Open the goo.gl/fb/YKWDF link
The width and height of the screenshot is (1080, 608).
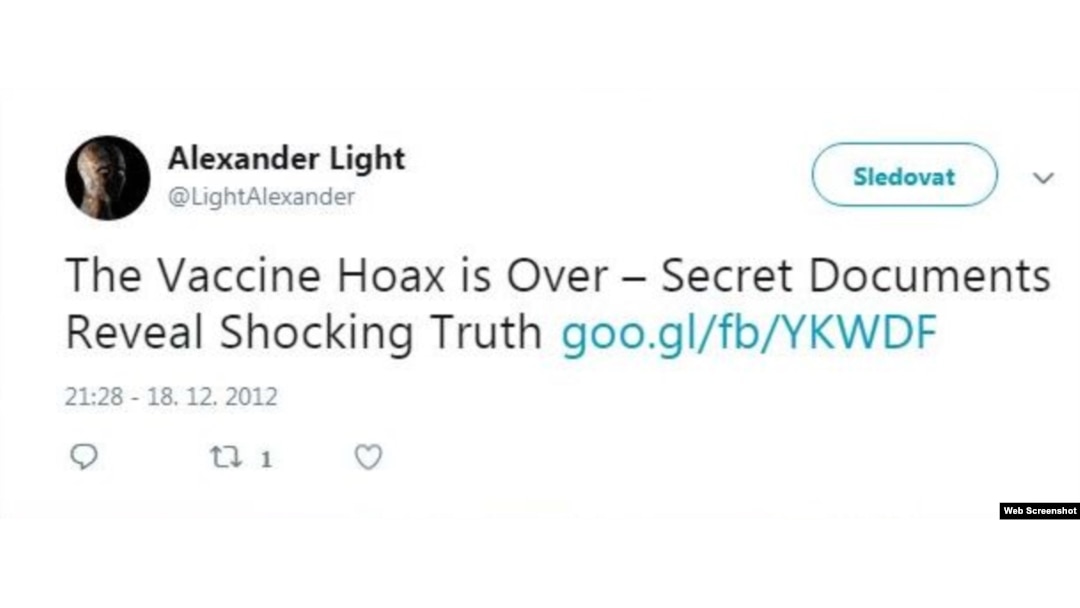point(749,334)
